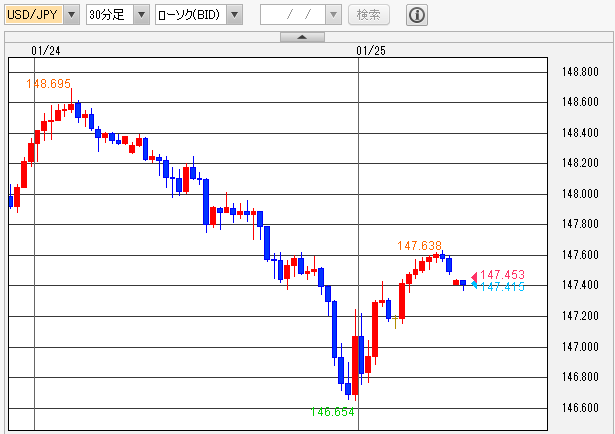The image size is (615, 434).
Task: Click the cyan 147.415 price marker
Action: [x=498, y=287]
